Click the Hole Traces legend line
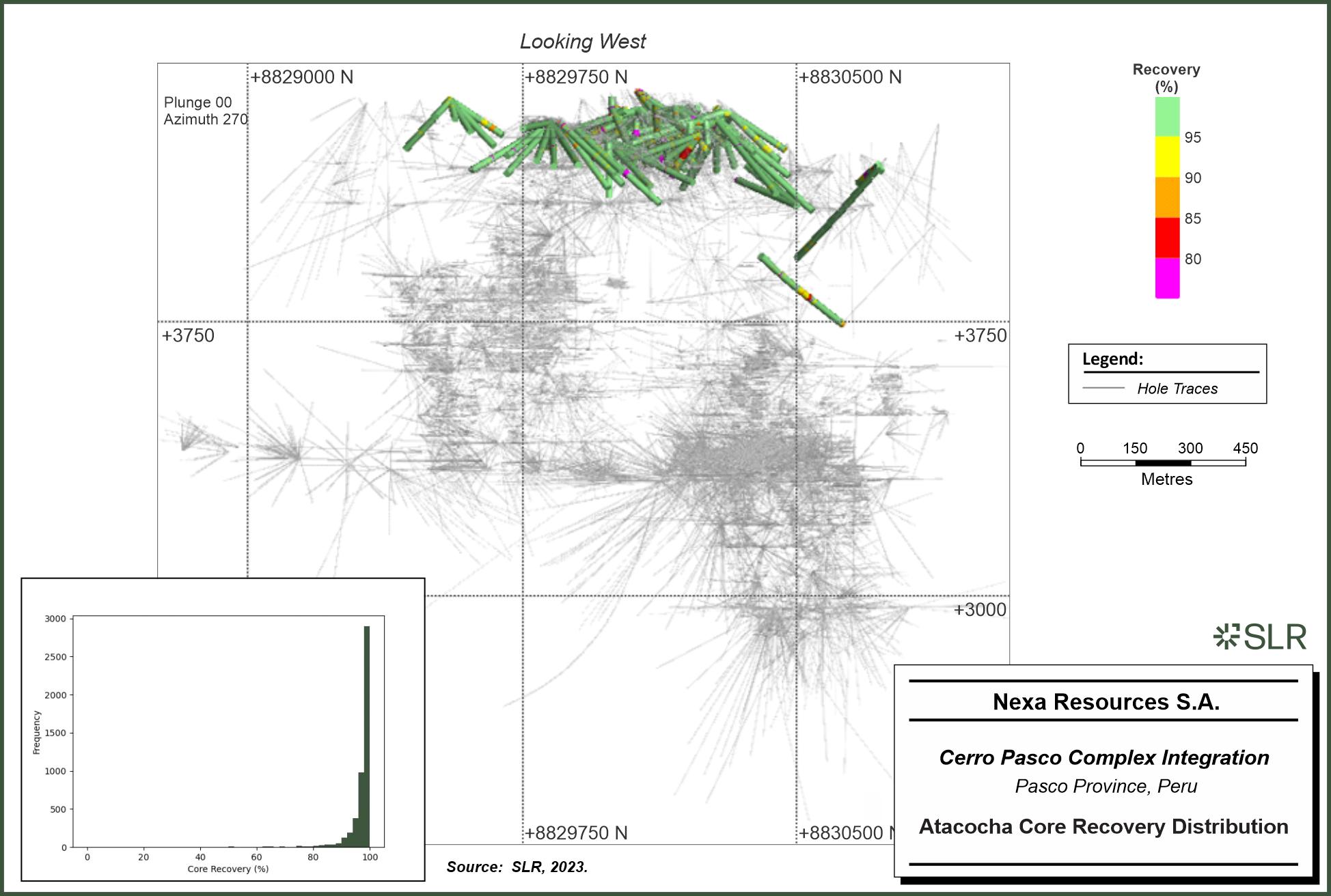Viewport: 1331px width, 896px height. [1103, 389]
